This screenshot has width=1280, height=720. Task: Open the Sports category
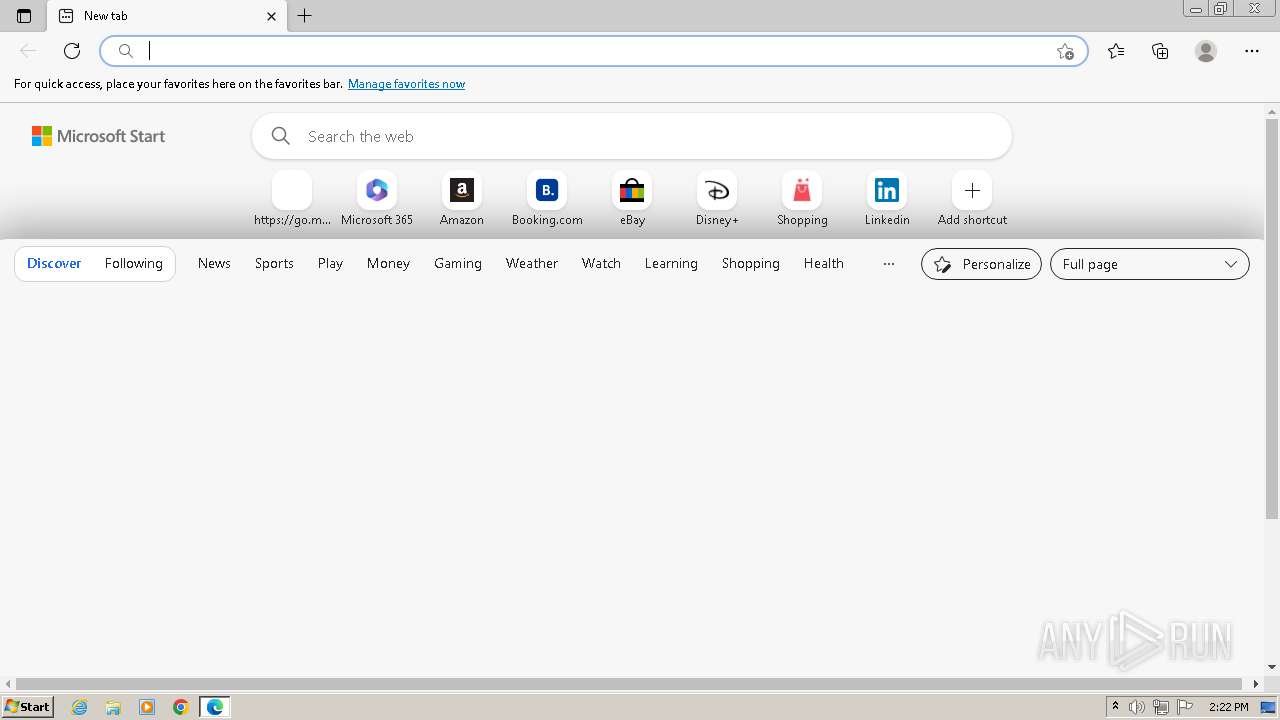point(274,263)
